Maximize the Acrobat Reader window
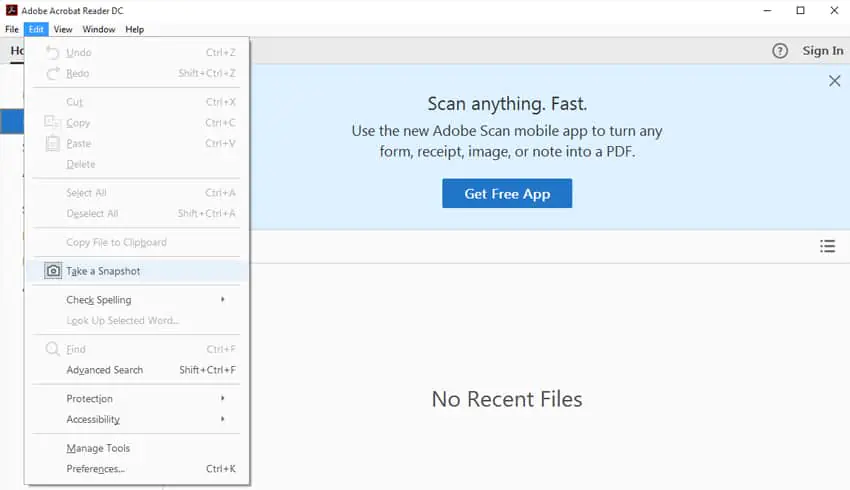850x490 pixels. click(x=800, y=10)
